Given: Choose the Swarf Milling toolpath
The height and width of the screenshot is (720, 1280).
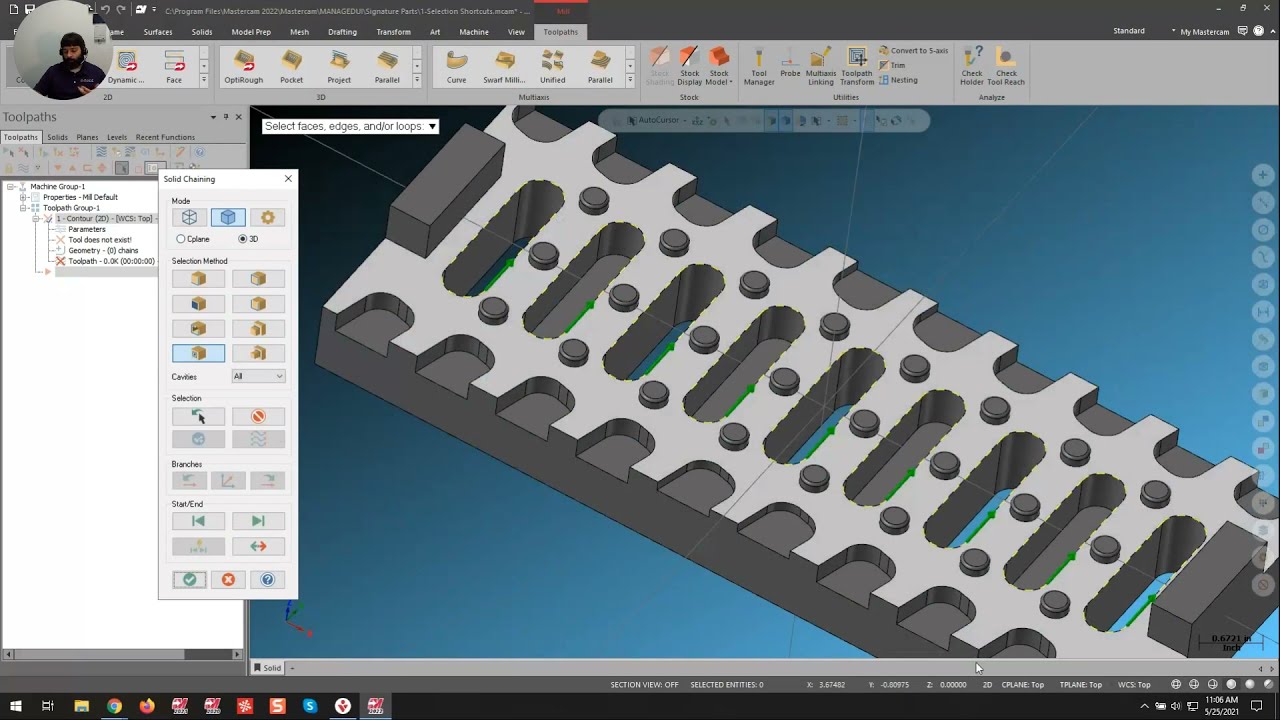Looking at the screenshot, I should coord(504,67).
